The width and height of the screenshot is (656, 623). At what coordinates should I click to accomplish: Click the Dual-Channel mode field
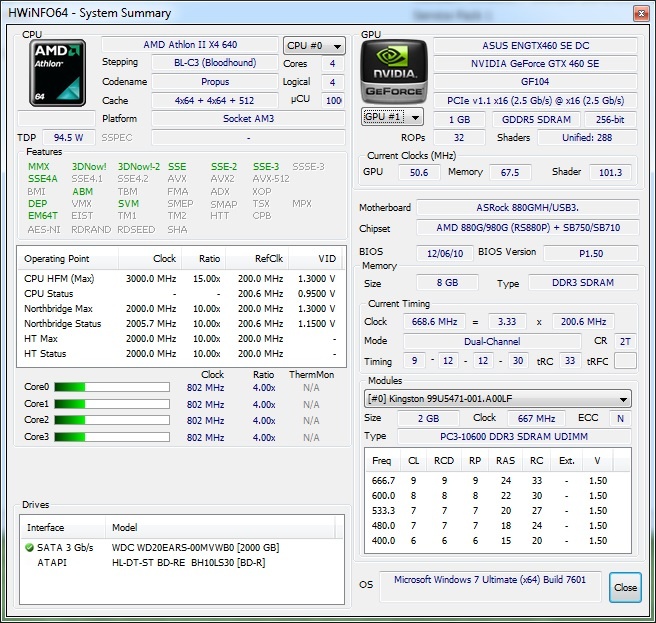(x=492, y=341)
